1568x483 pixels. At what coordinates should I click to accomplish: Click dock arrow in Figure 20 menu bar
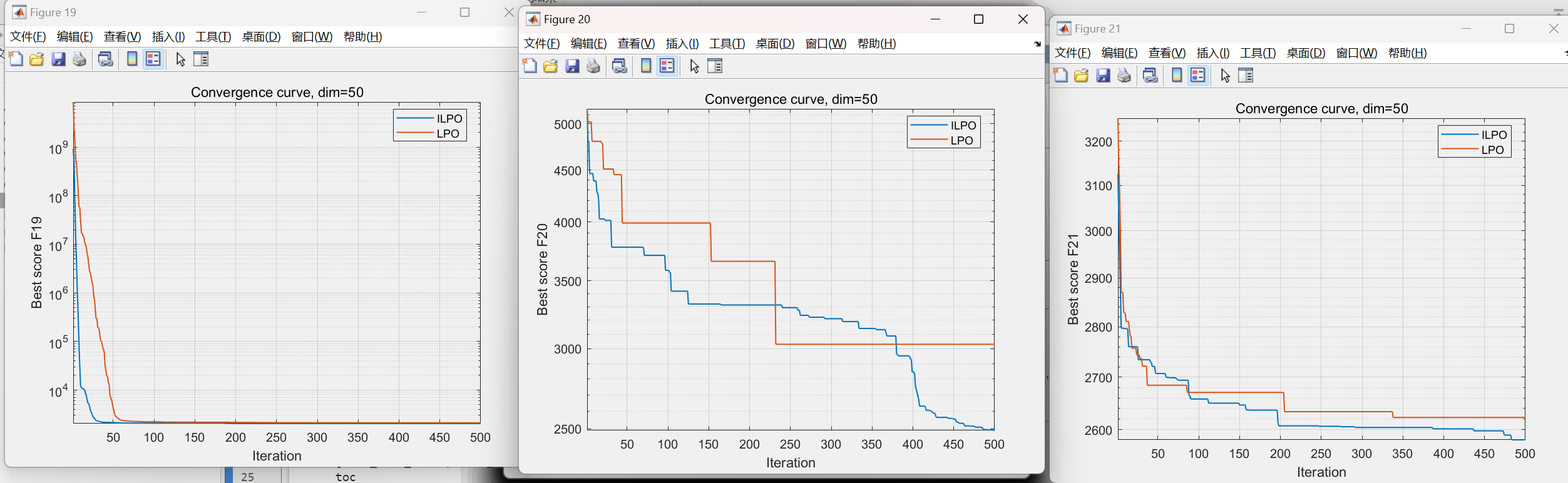coord(1037,44)
